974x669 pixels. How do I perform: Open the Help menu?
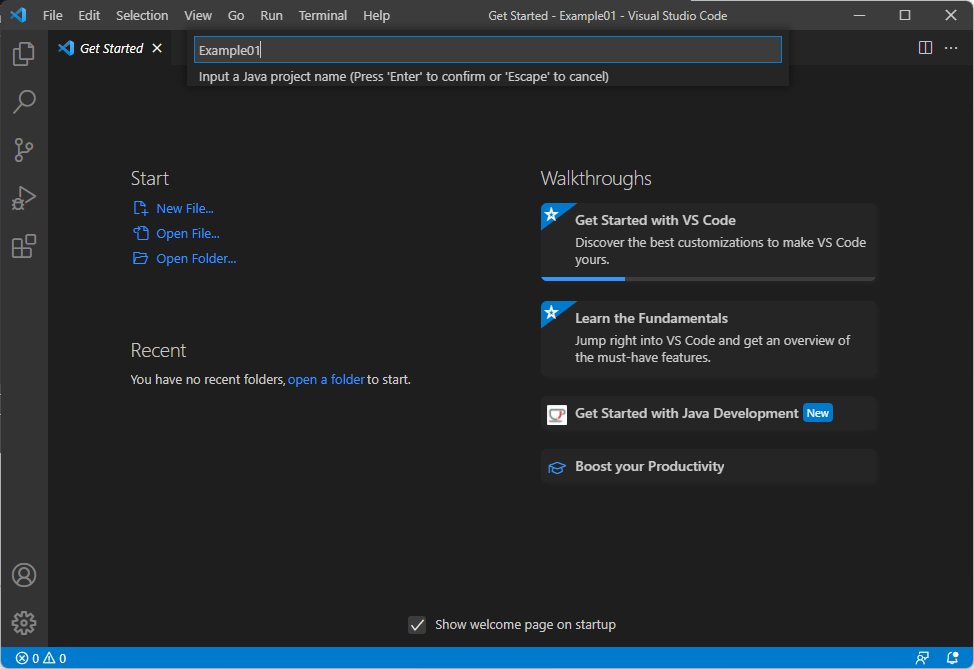click(376, 16)
